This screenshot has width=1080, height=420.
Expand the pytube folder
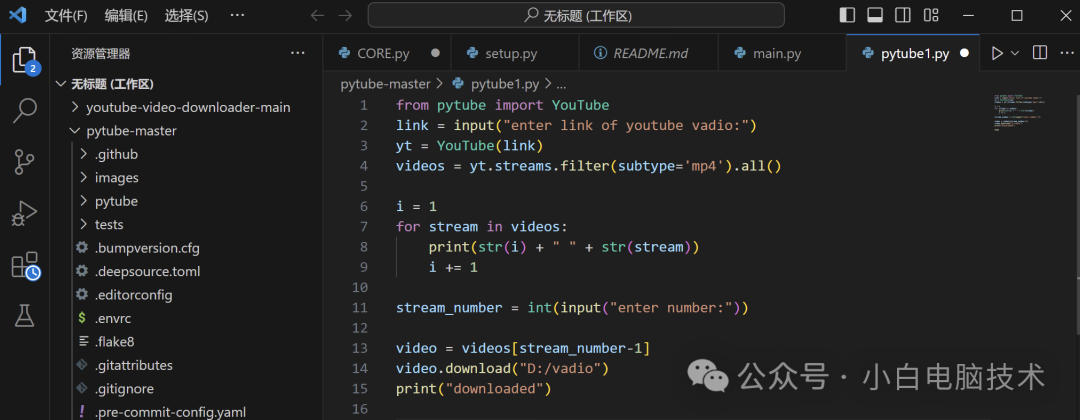(187, 201)
